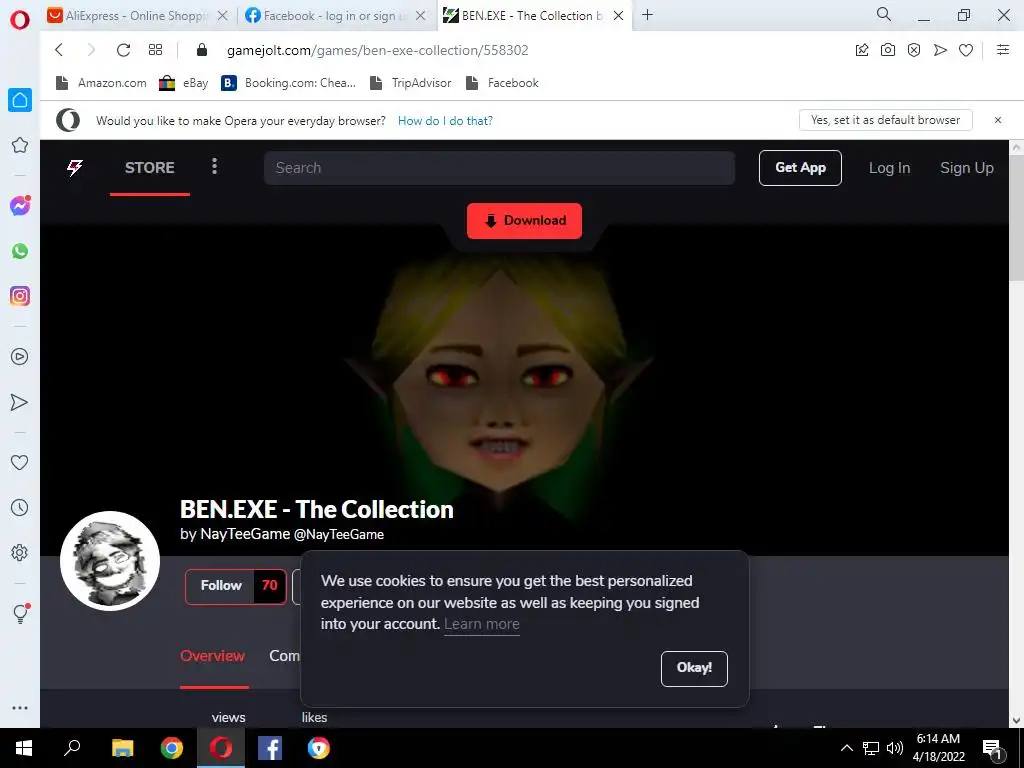1024x768 pixels.
Task: Open Pinboards heart in the sidebar
Action: click(20, 462)
